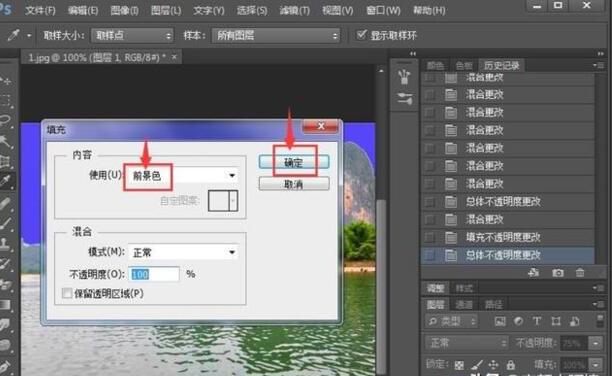Select the Eraser tool
The width and height of the screenshot is (612, 376).
[5, 284]
